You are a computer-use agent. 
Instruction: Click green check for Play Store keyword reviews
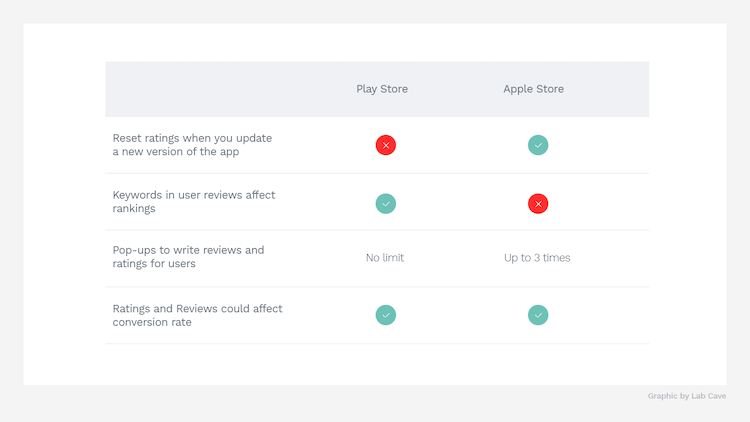(x=386, y=204)
